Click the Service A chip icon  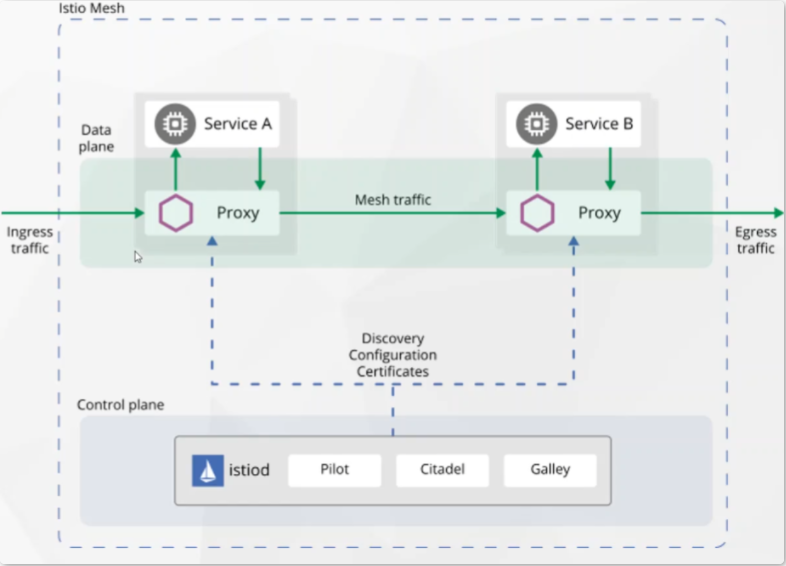pos(175,124)
